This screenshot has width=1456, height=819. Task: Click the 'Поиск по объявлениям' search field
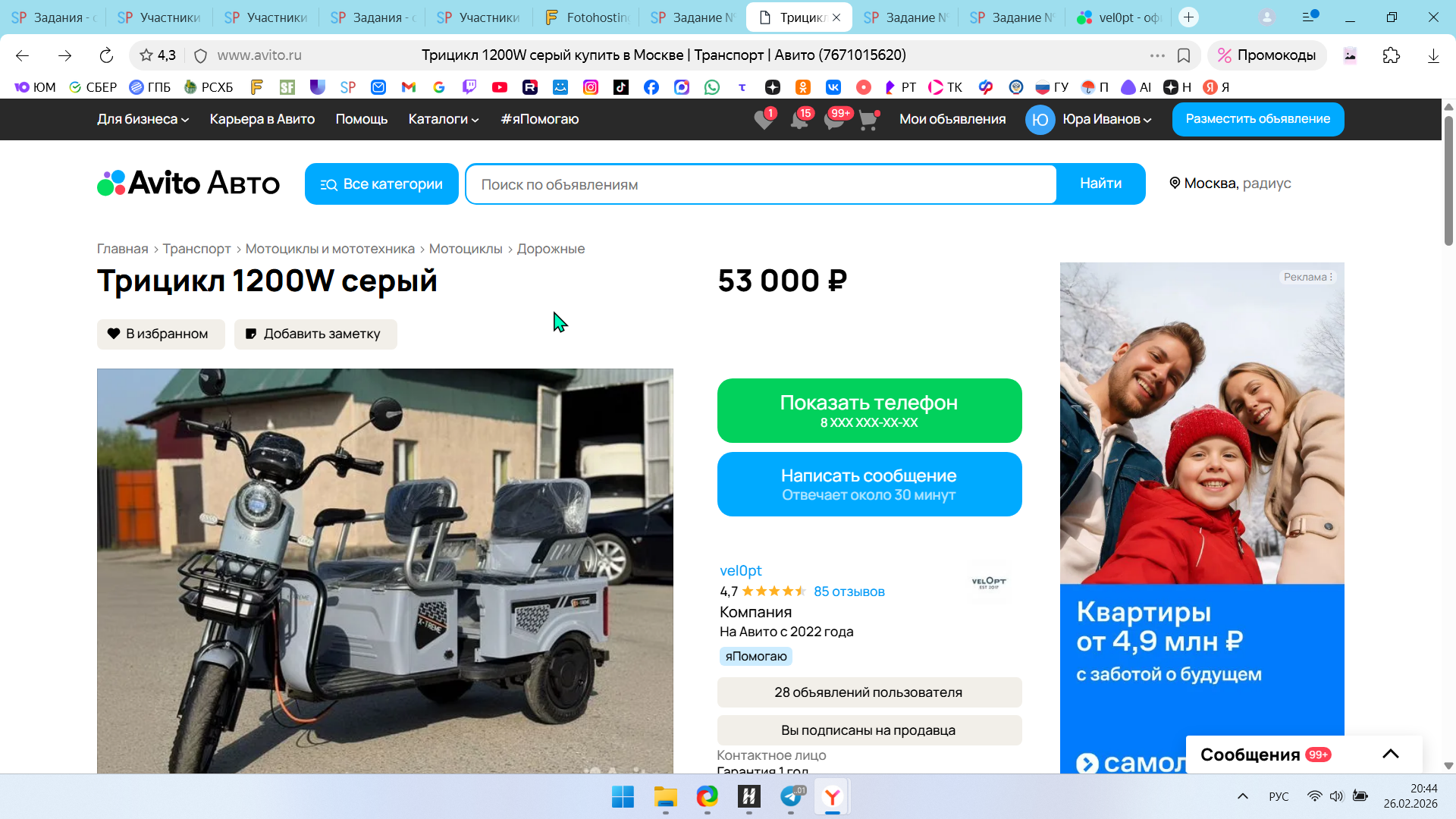pyautogui.click(x=760, y=184)
